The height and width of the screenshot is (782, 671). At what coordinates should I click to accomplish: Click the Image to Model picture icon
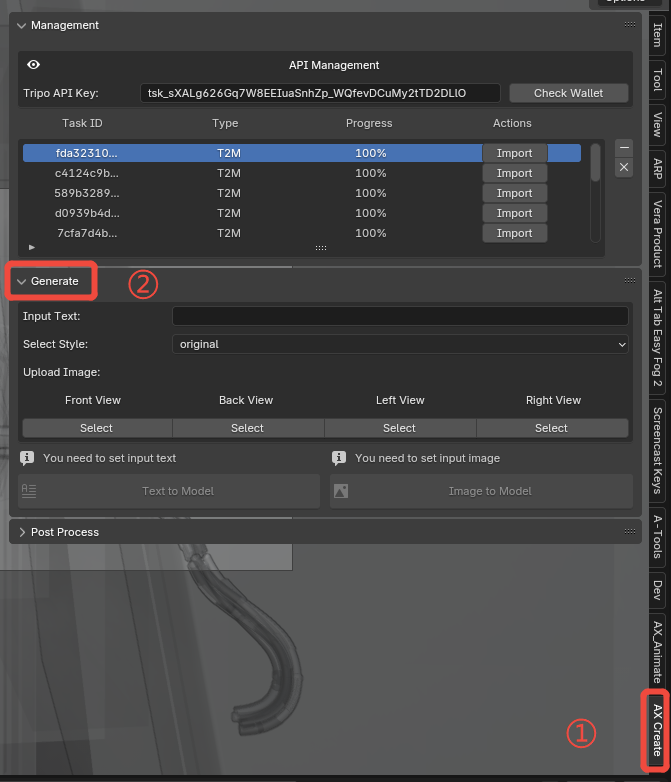point(341,491)
